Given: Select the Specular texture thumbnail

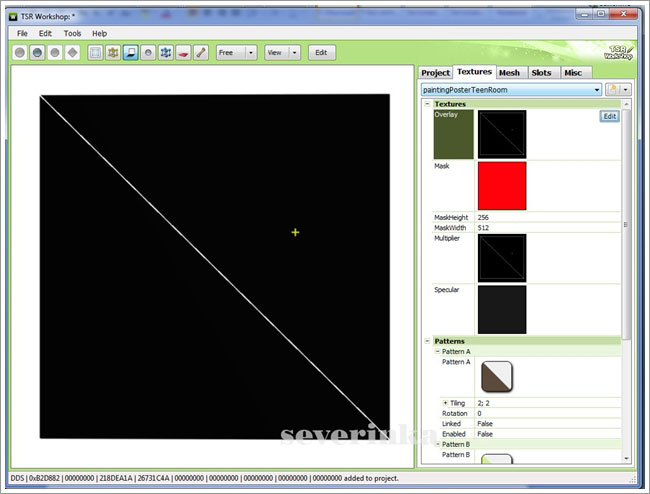Looking at the screenshot, I should pos(502,310).
